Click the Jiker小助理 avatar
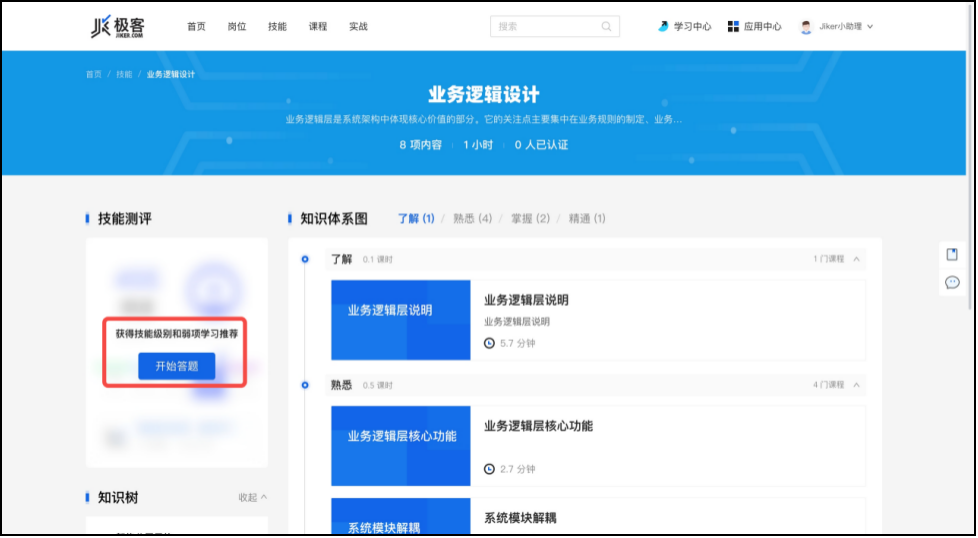 (806, 27)
